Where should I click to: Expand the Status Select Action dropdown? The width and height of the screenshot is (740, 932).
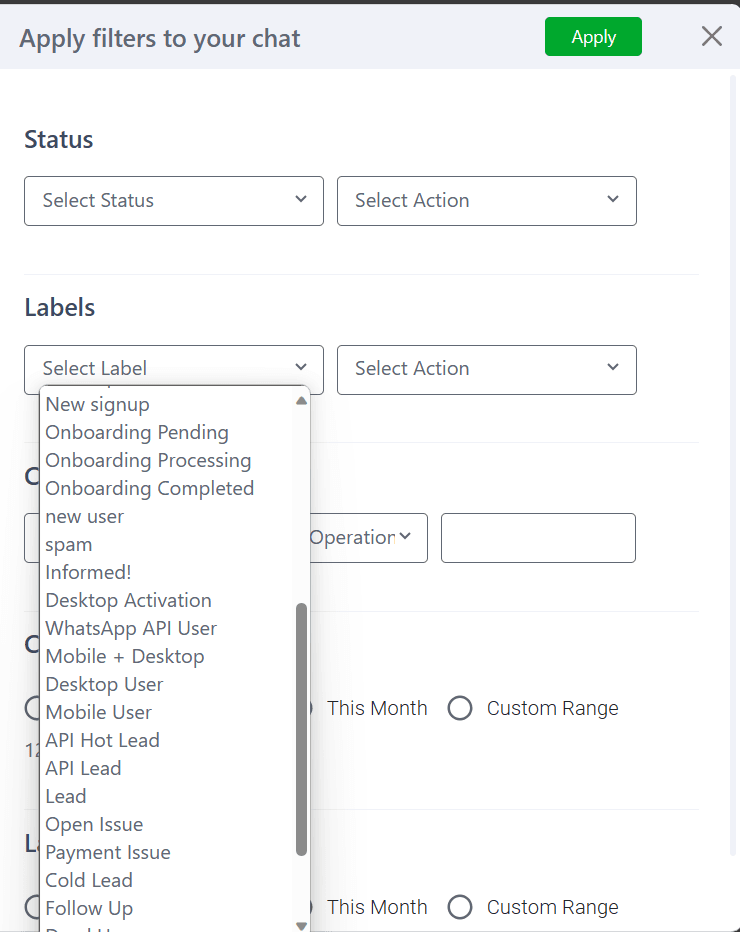pyautogui.click(x=487, y=201)
